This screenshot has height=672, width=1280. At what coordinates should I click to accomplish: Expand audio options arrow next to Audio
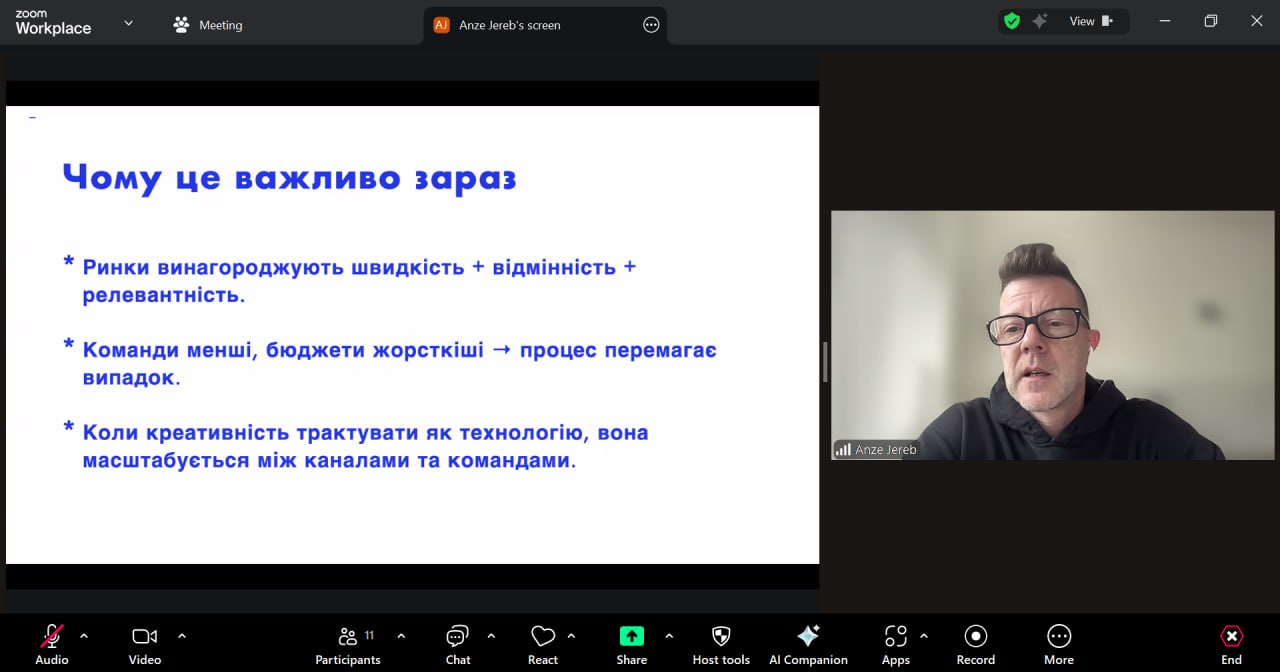(84, 635)
